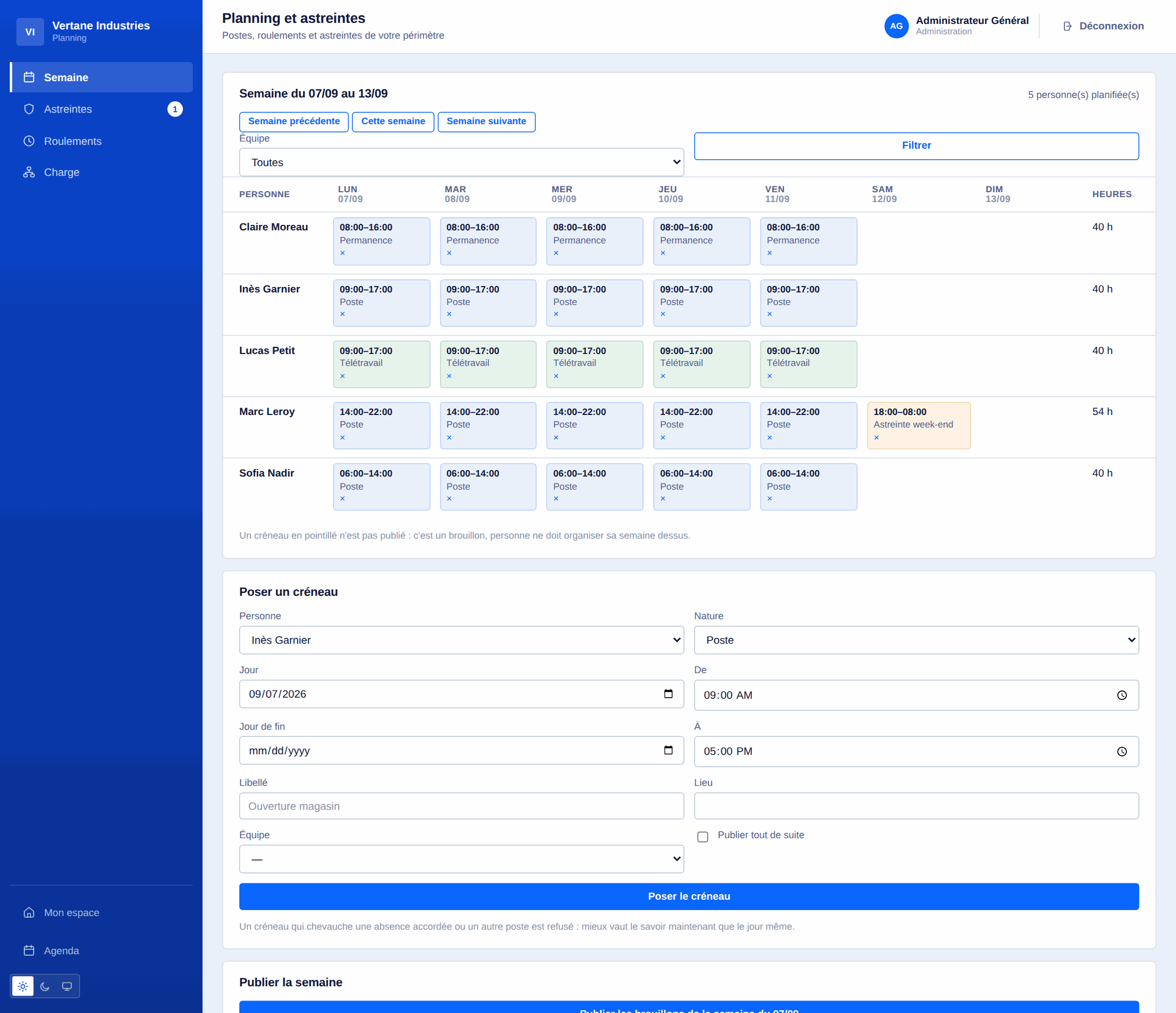The height and width of the screenshot is (1013, 1176).
Task: Select Marc Leroy's Saturday 18:00–08:00 card
Action: coord(918,425)
